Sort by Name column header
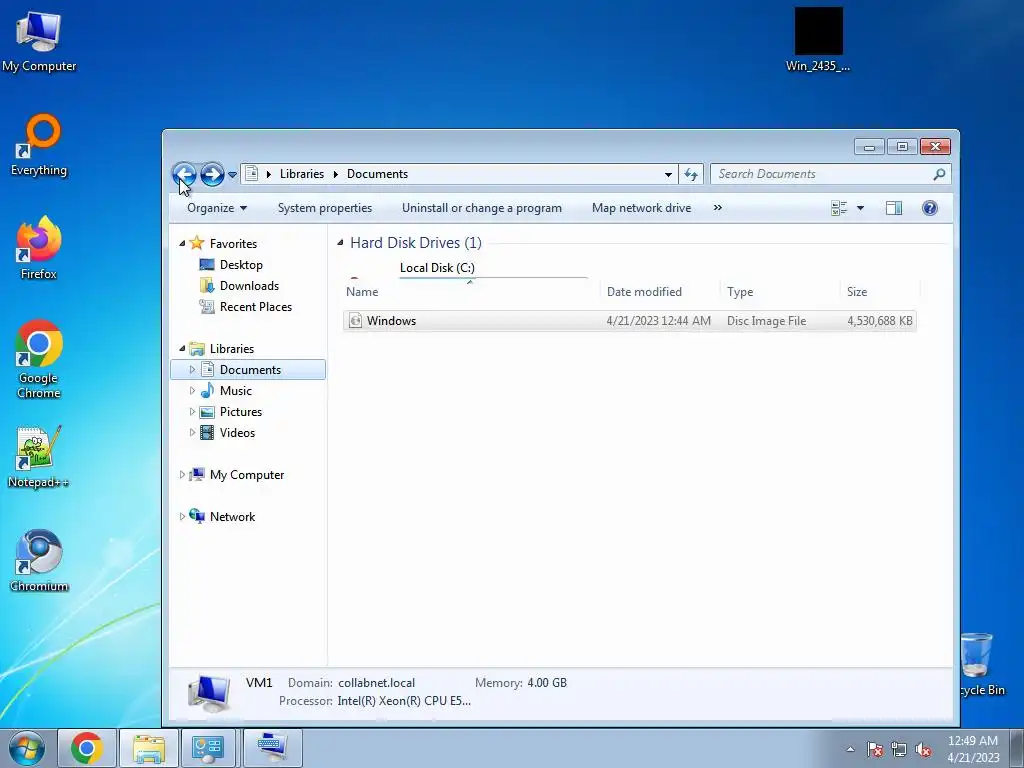This screenshot has height=768, width=1024. 470,292
